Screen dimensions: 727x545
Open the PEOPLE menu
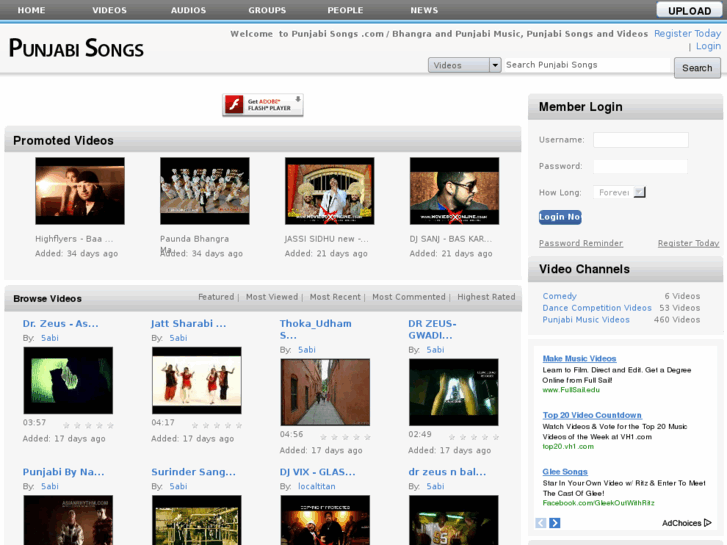coord(345,10)
